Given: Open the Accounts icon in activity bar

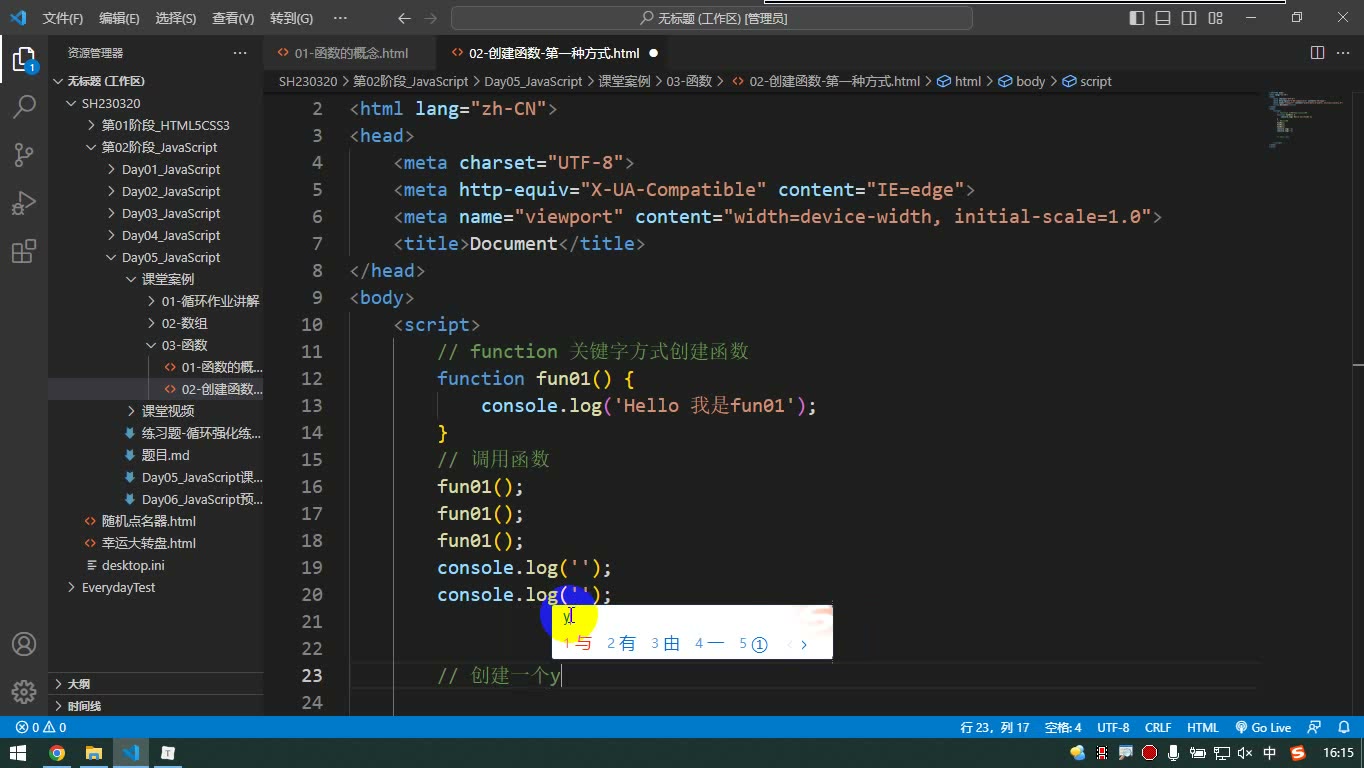Looking at the screenshot, I should (23, 644).
